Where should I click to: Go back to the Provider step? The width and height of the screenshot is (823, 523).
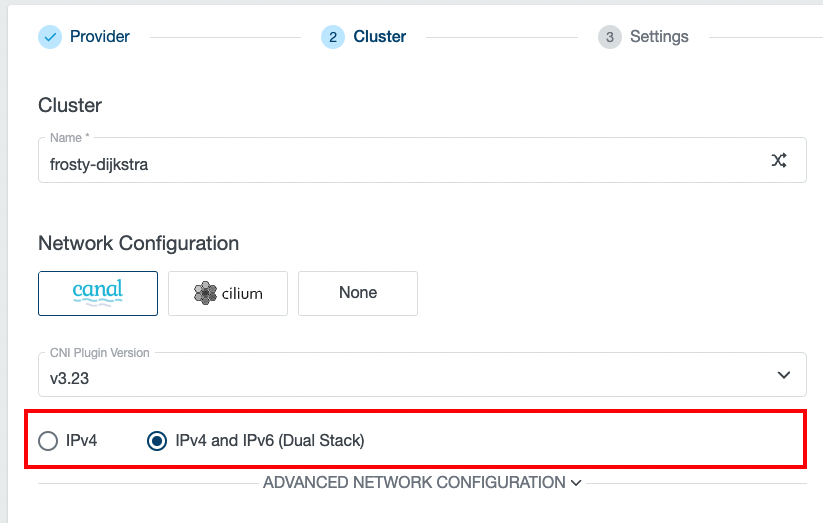point(99,37)
